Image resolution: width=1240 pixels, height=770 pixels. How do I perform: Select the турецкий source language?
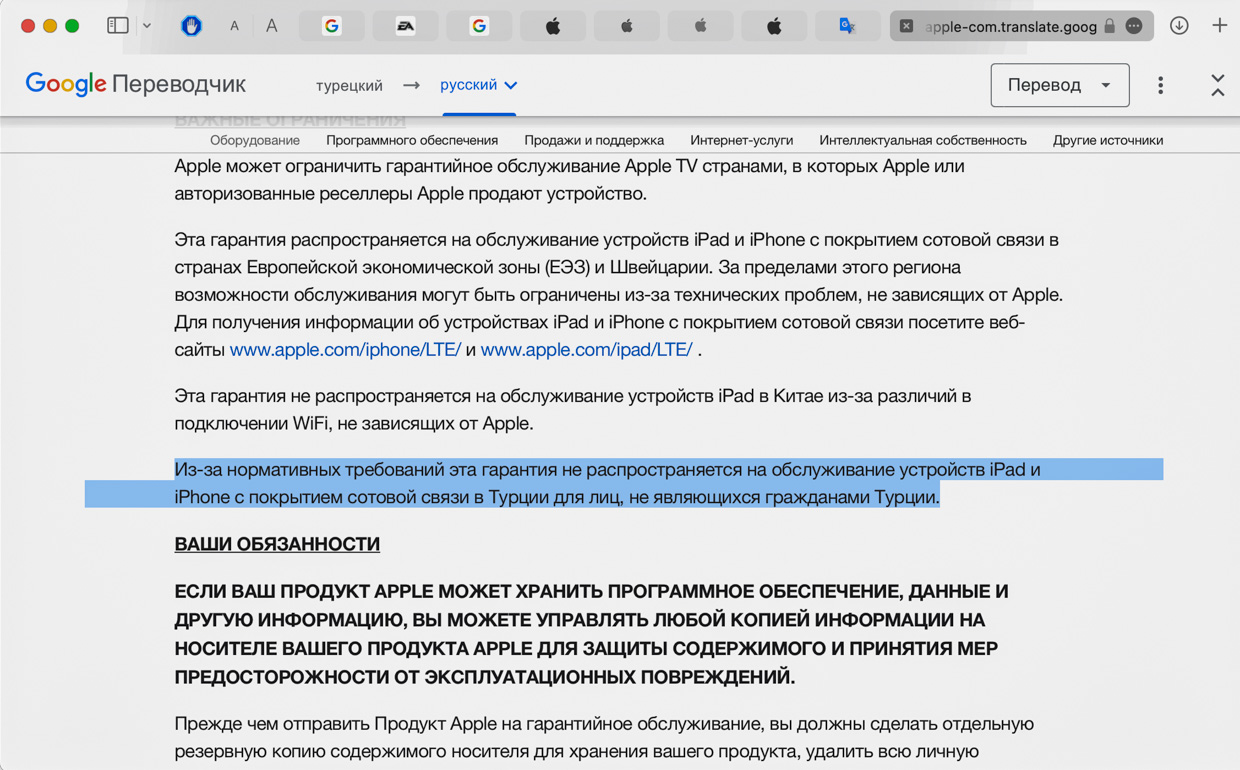point(349,85)
